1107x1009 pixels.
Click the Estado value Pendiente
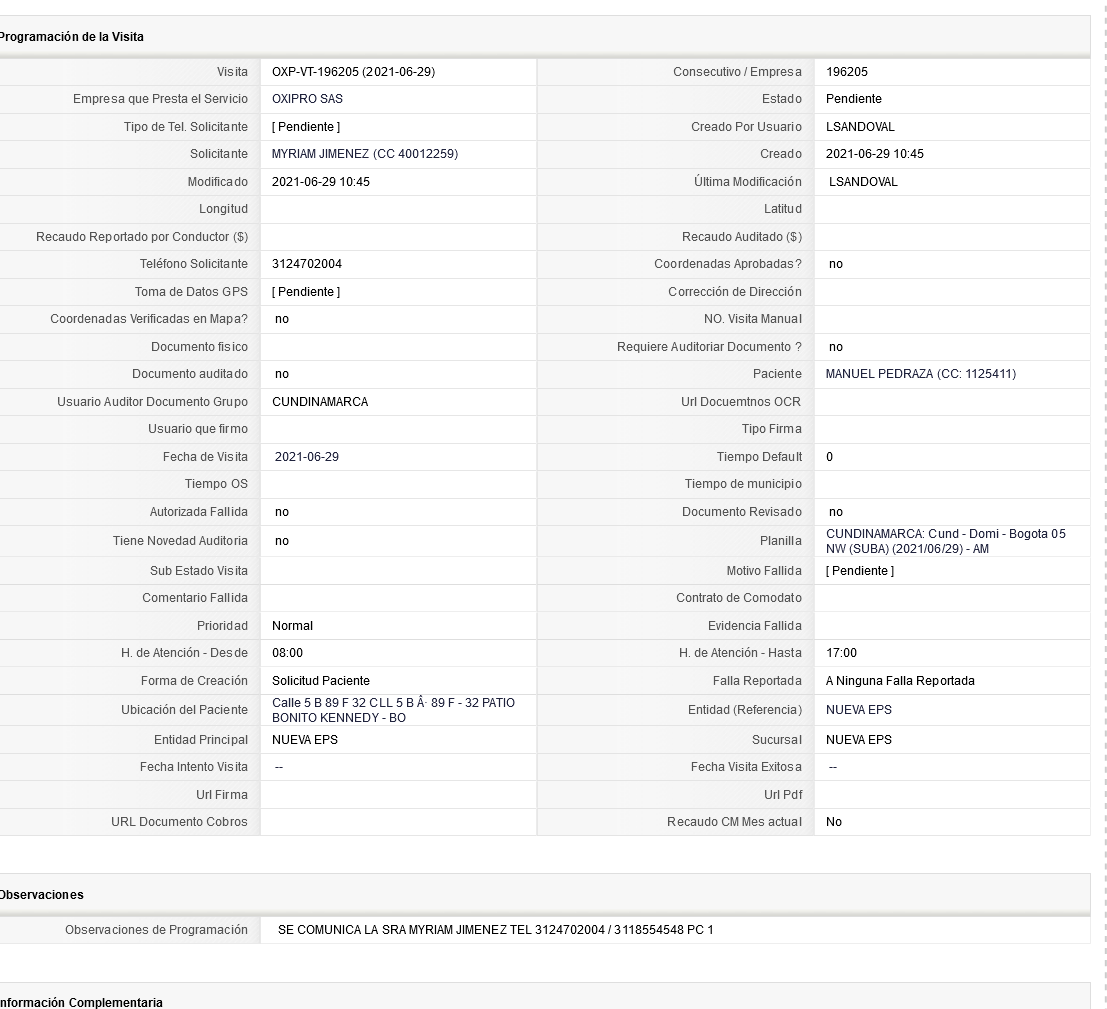coord(854,99)
